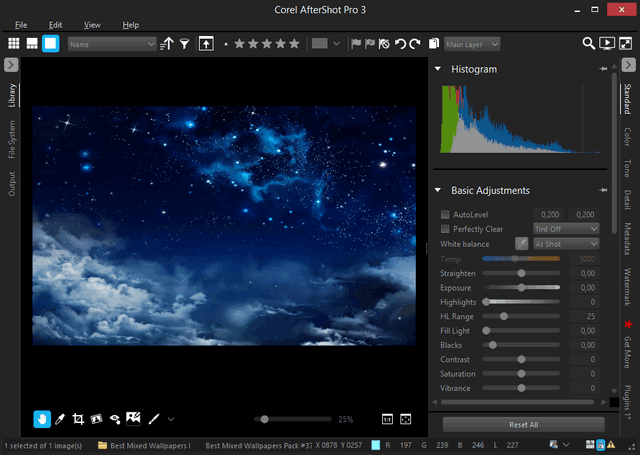Open the As Shot white balance dropdown

pyautogui.click(x=565, y=243)
